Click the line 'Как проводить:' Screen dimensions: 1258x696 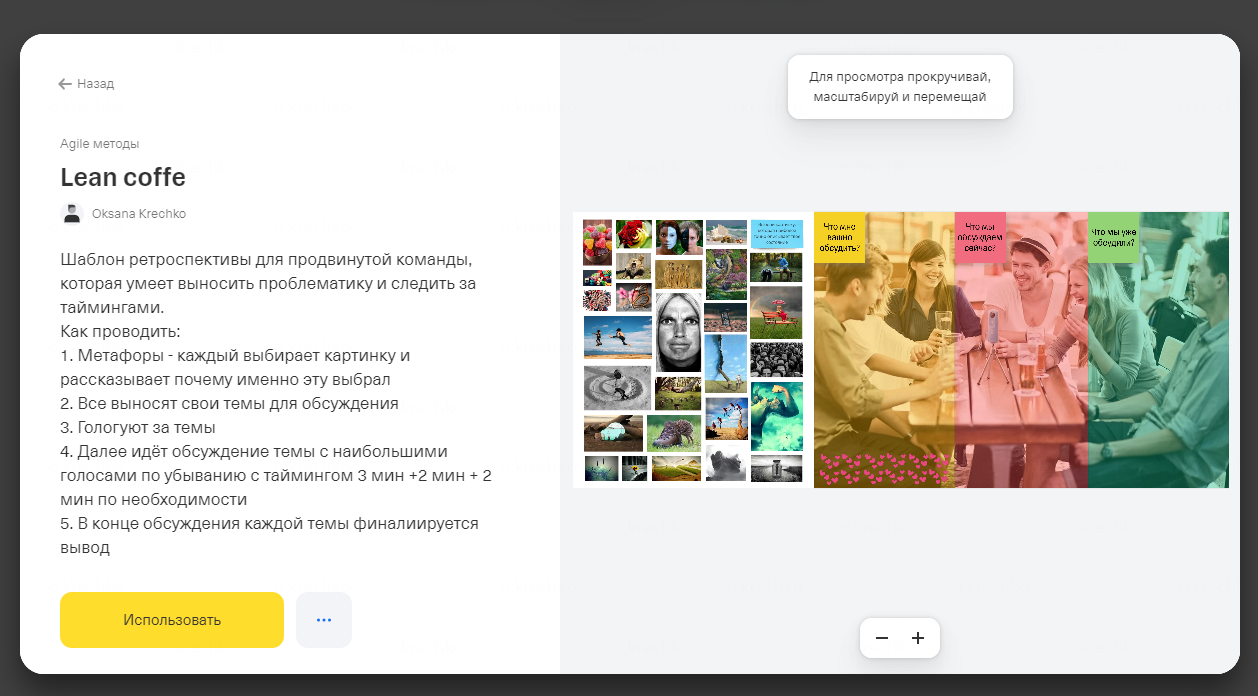coord(120,331)
